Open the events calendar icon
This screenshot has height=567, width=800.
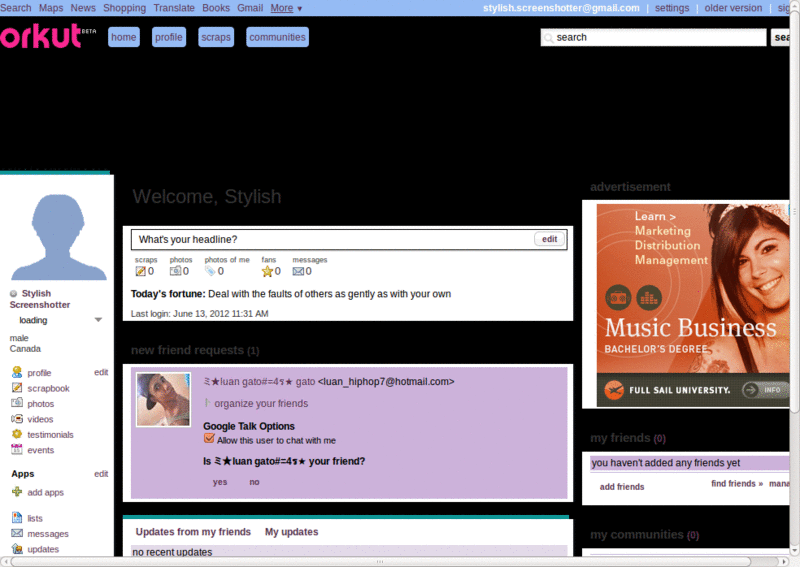(17, 450)
